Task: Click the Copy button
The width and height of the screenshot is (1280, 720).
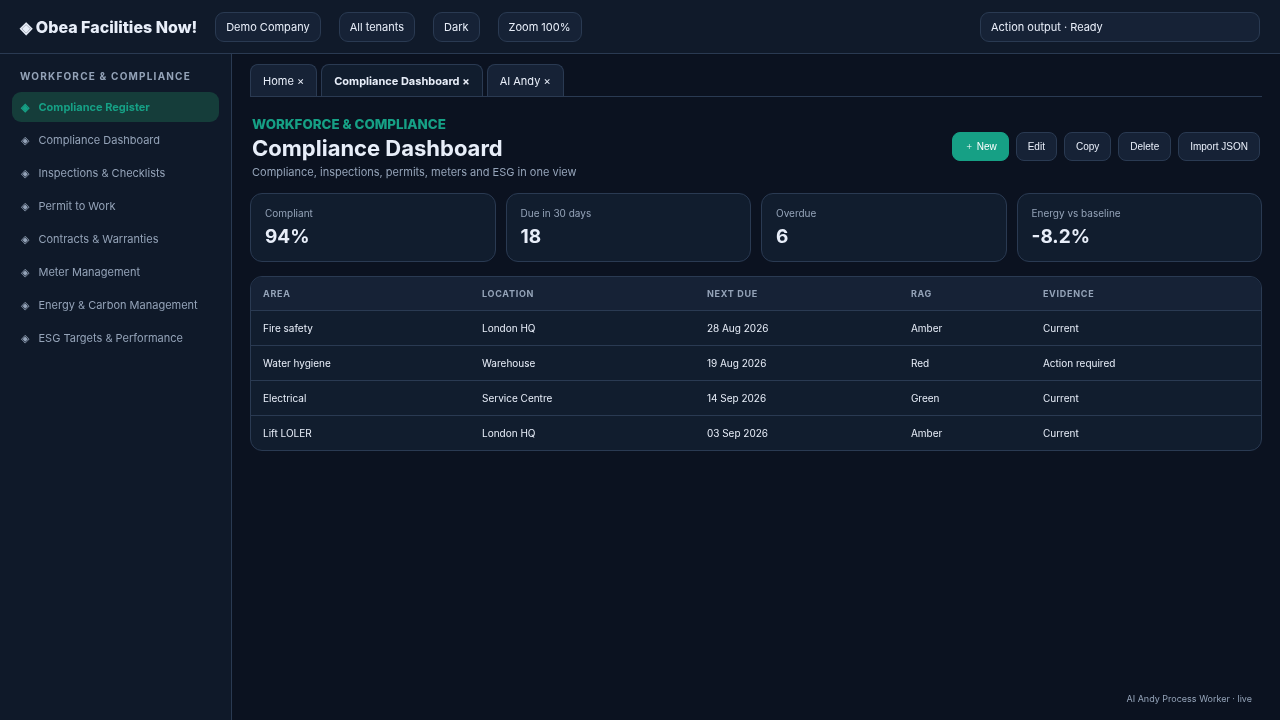Action: (x=1087, y=146)
